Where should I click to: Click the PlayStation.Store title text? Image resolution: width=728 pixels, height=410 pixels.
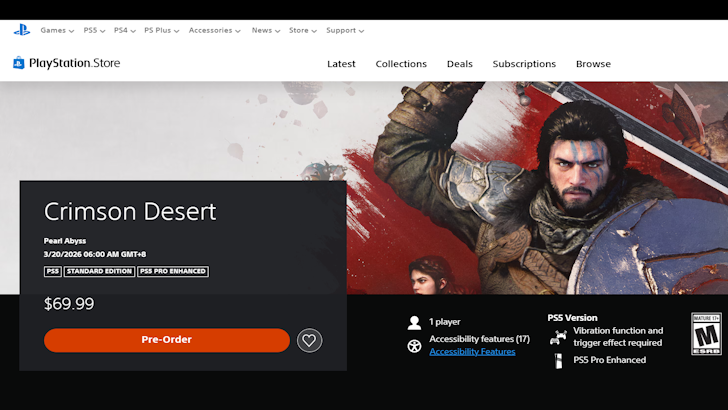pyautogui.click(x=74, y=63)
